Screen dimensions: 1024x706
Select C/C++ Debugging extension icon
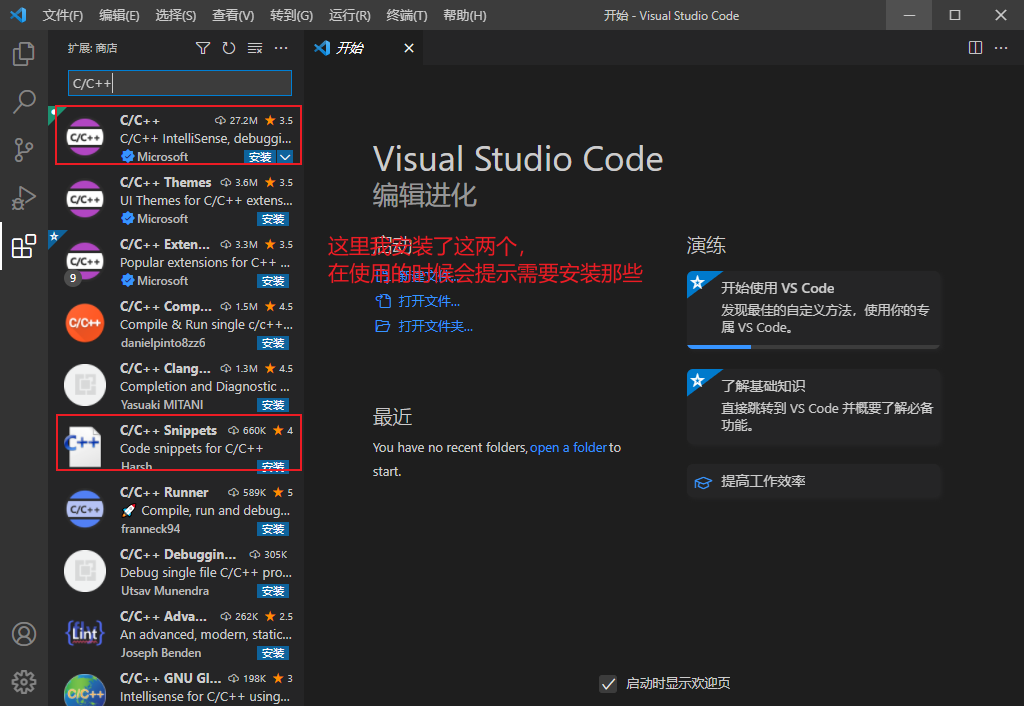point(85,571)
